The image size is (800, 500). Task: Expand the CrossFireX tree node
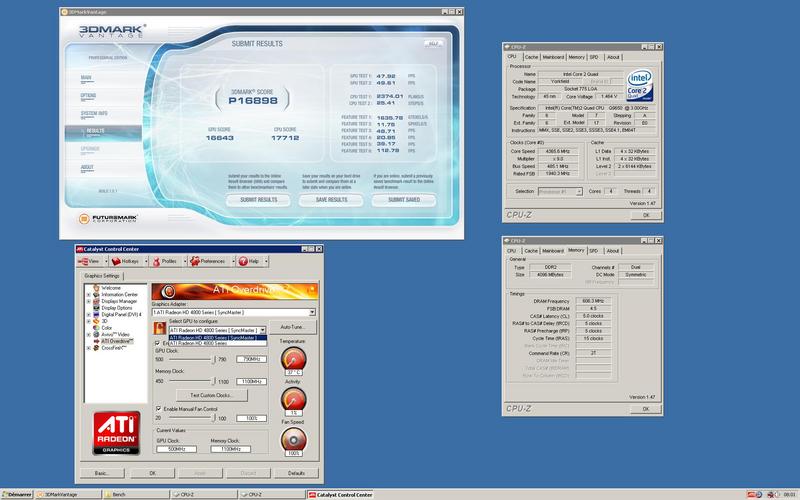(x=88, y=347)
